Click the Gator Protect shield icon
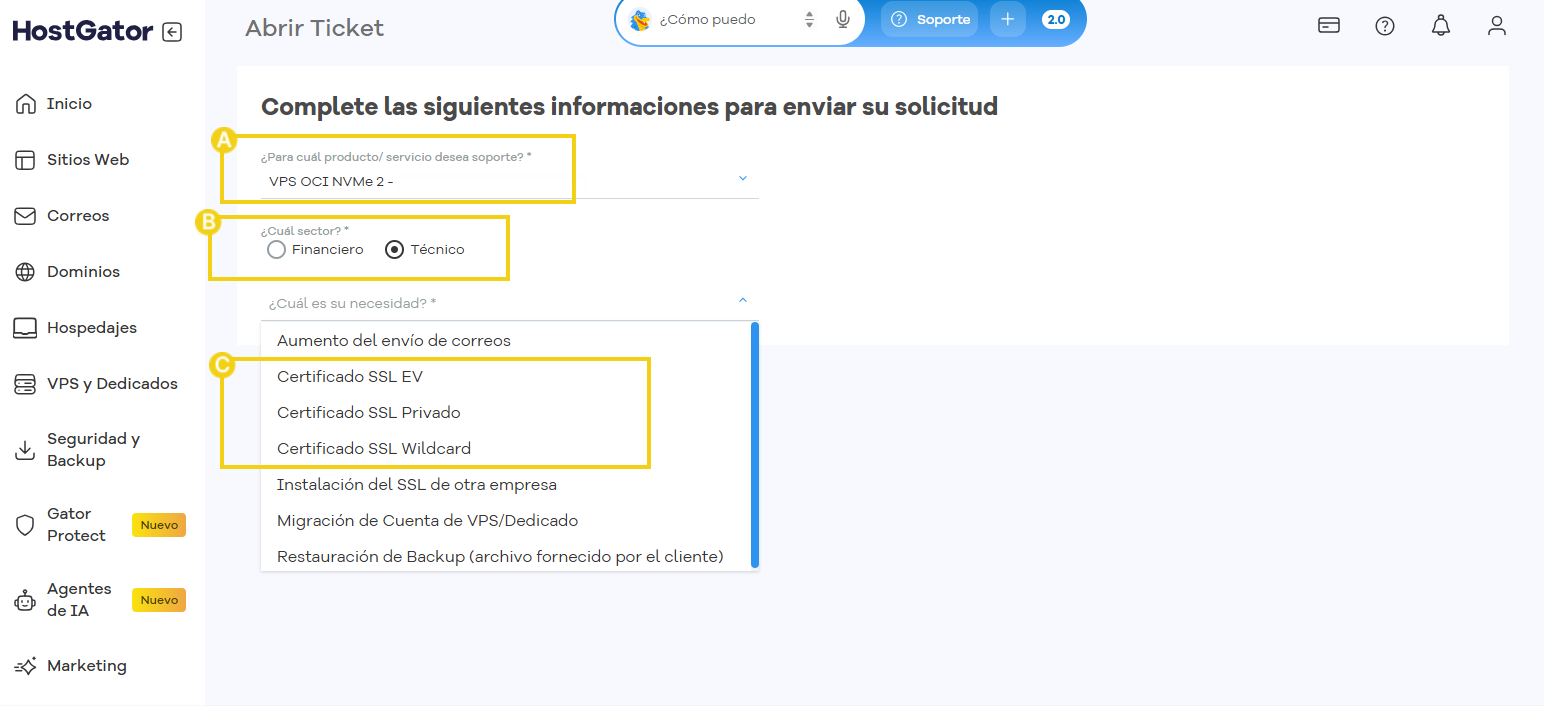Viewport: 1544px width, 706px height. pyautogui.click(x=26, y=525)
